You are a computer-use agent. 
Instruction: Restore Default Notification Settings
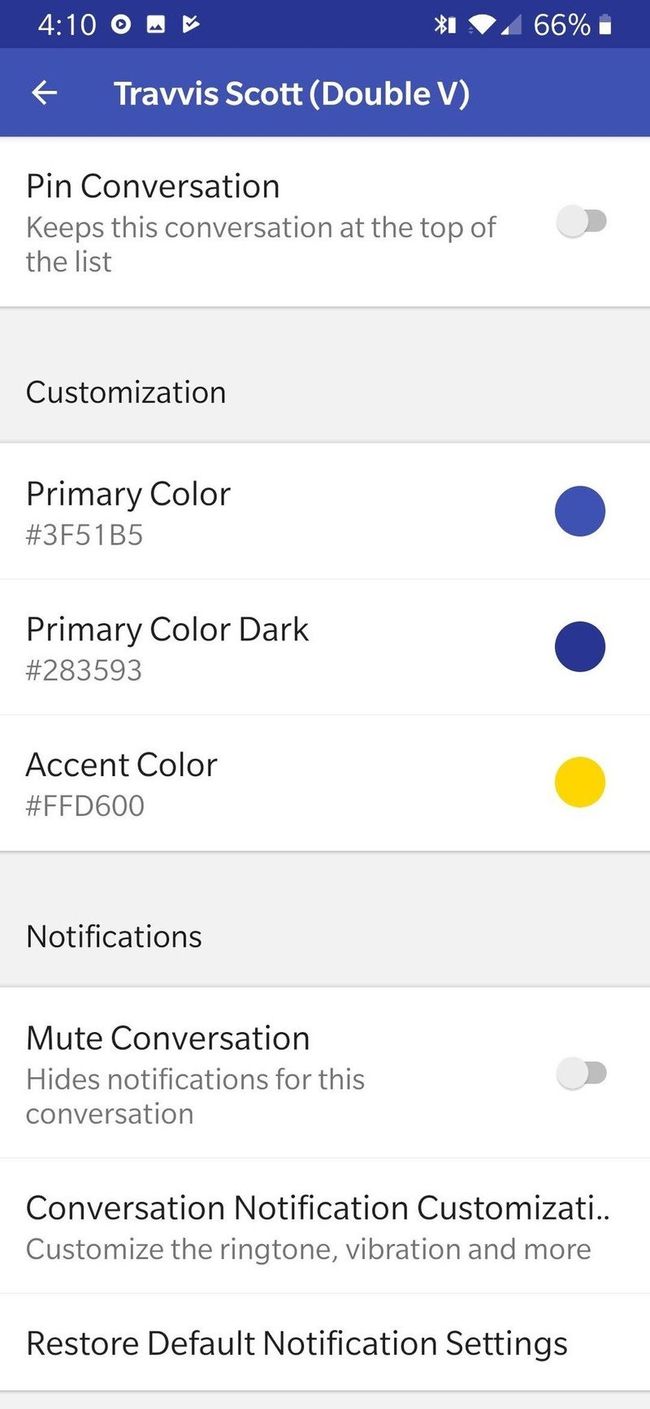click(x=297, y=1343)
